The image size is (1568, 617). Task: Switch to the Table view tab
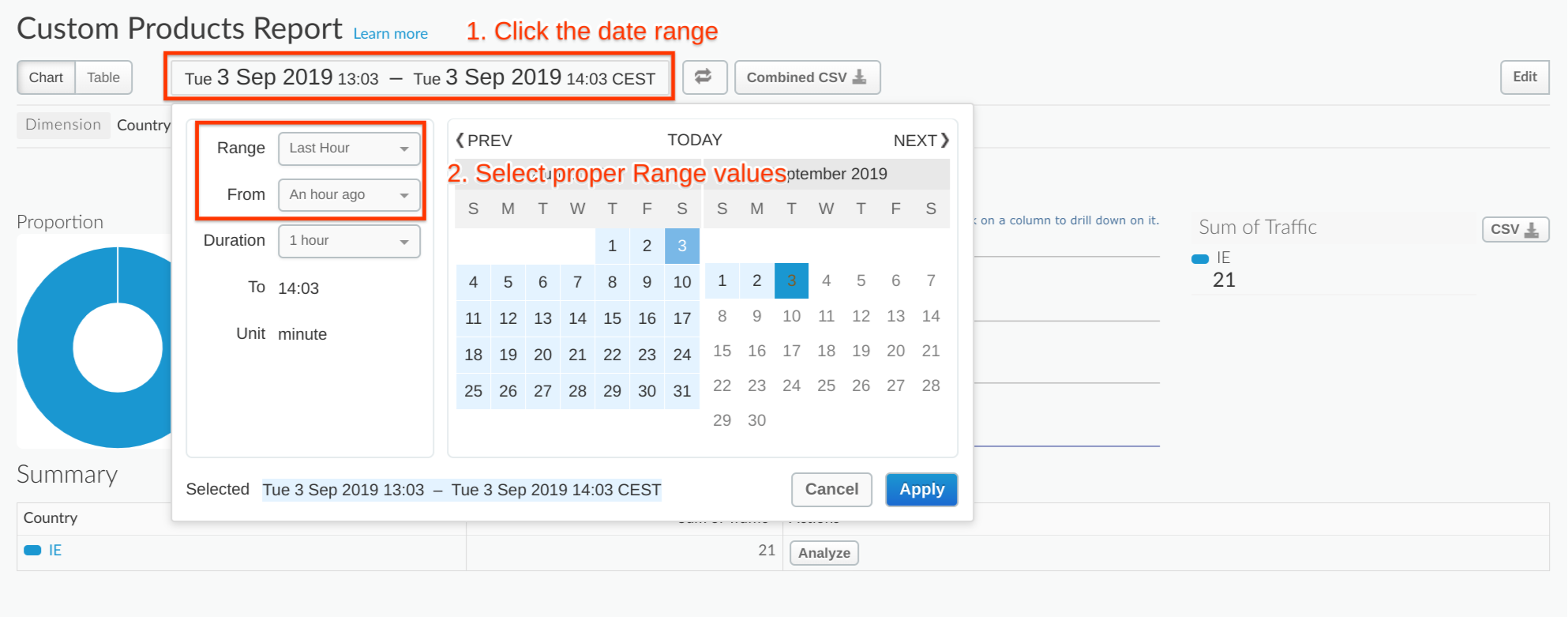[x=103, y=77]
